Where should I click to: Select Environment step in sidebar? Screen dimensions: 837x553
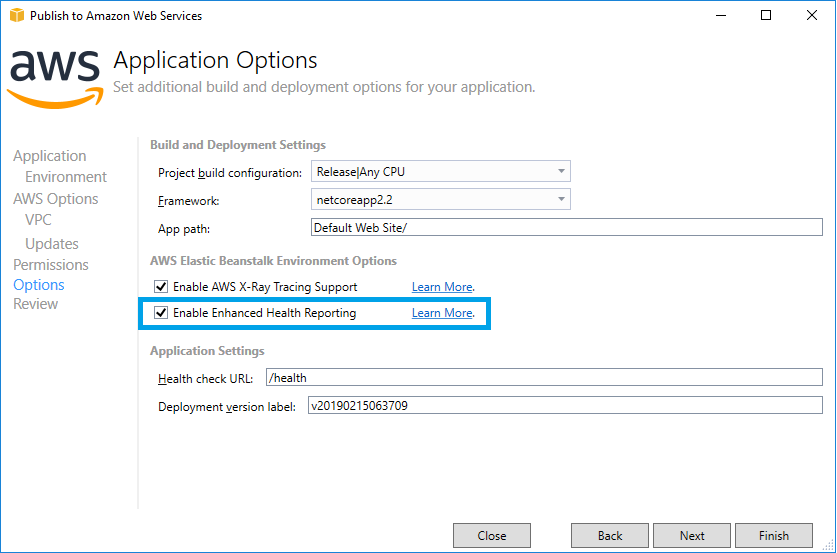coord(66,177)
